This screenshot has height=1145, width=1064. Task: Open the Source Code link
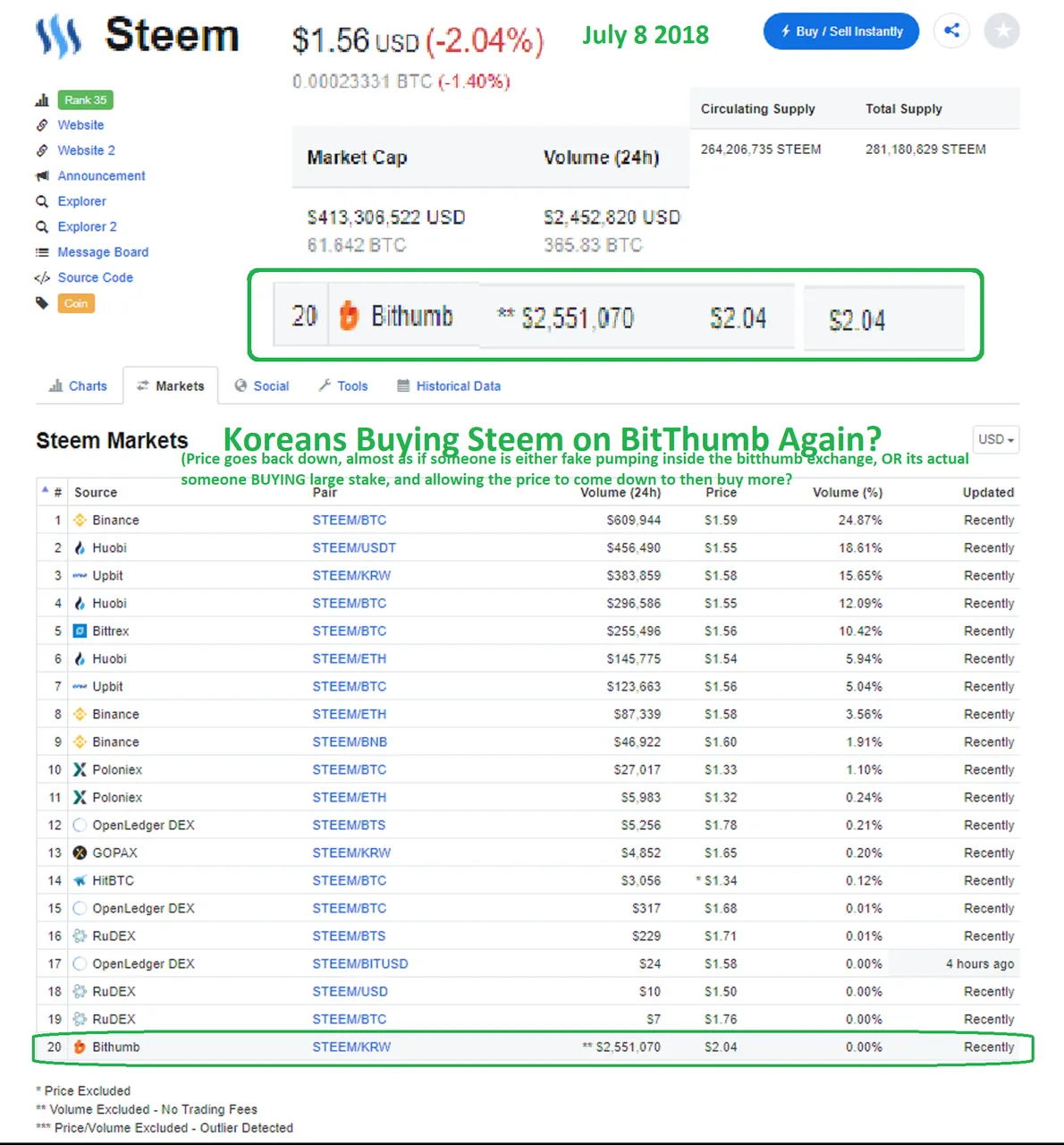coord(95,277)
